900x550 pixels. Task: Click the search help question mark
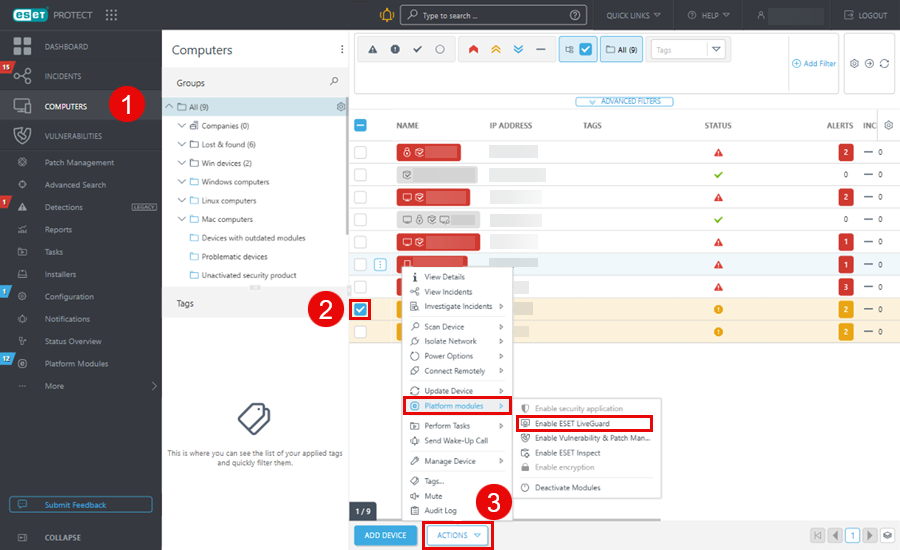(575, 16)
